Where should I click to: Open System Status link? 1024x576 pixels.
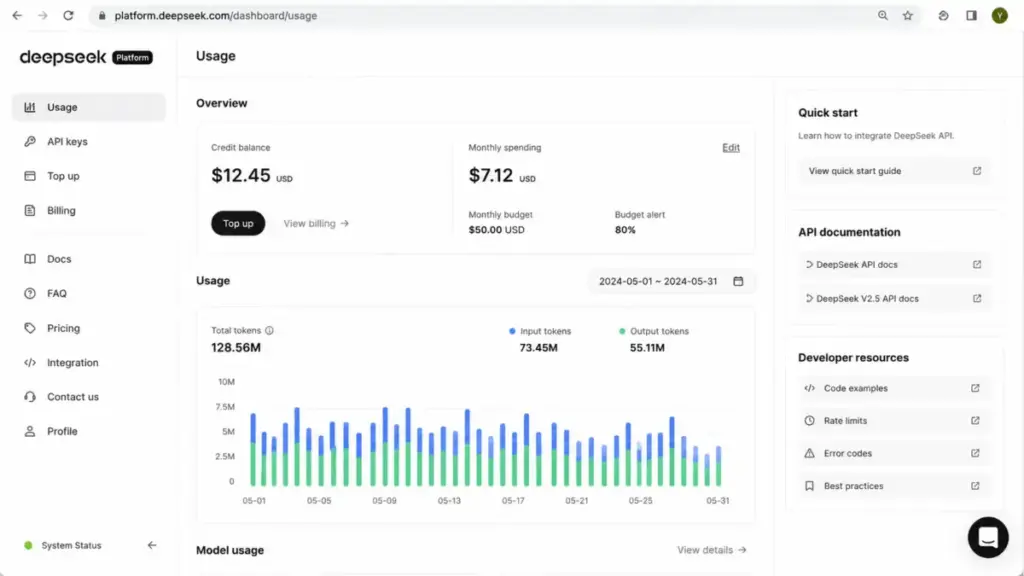[x=71, y=545]
